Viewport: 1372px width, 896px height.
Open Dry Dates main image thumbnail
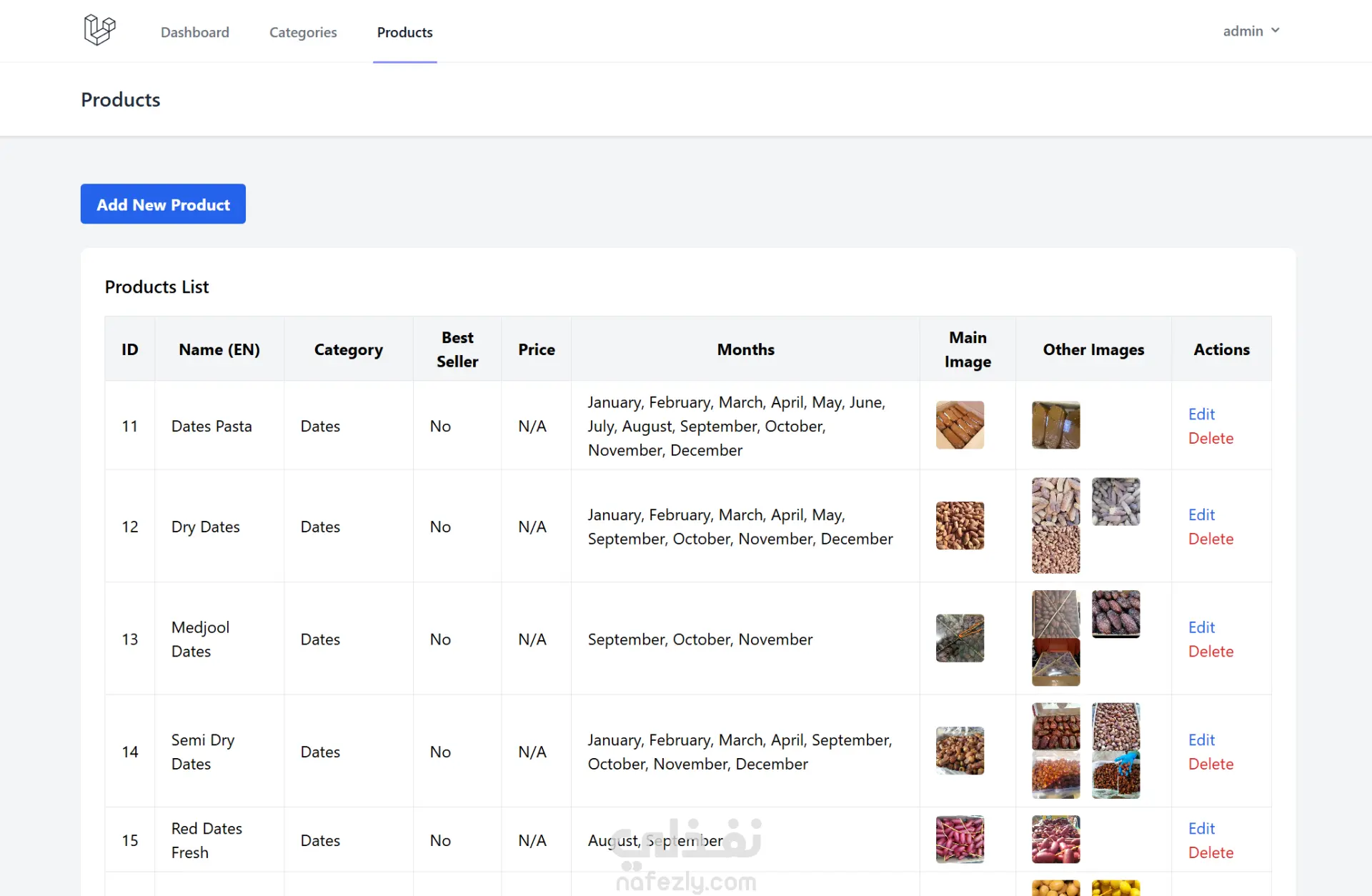click(960, 526)
